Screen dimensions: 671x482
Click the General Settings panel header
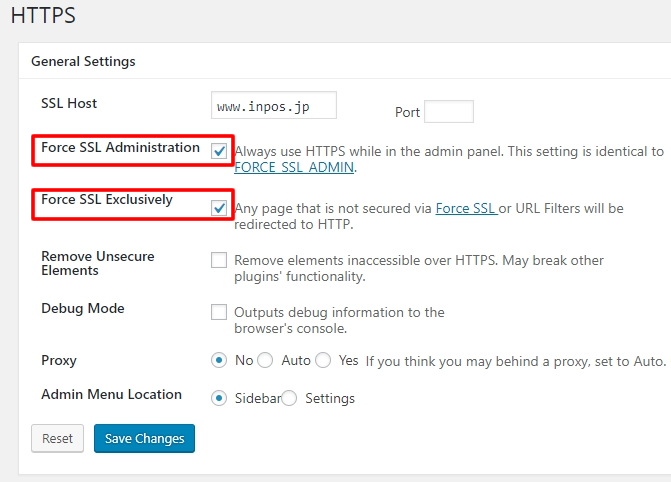tap(83, 61)
